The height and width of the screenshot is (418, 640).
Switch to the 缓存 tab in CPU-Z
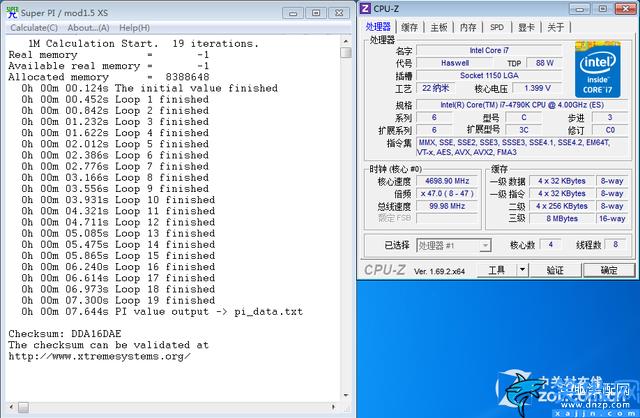(x=409, y=27)
